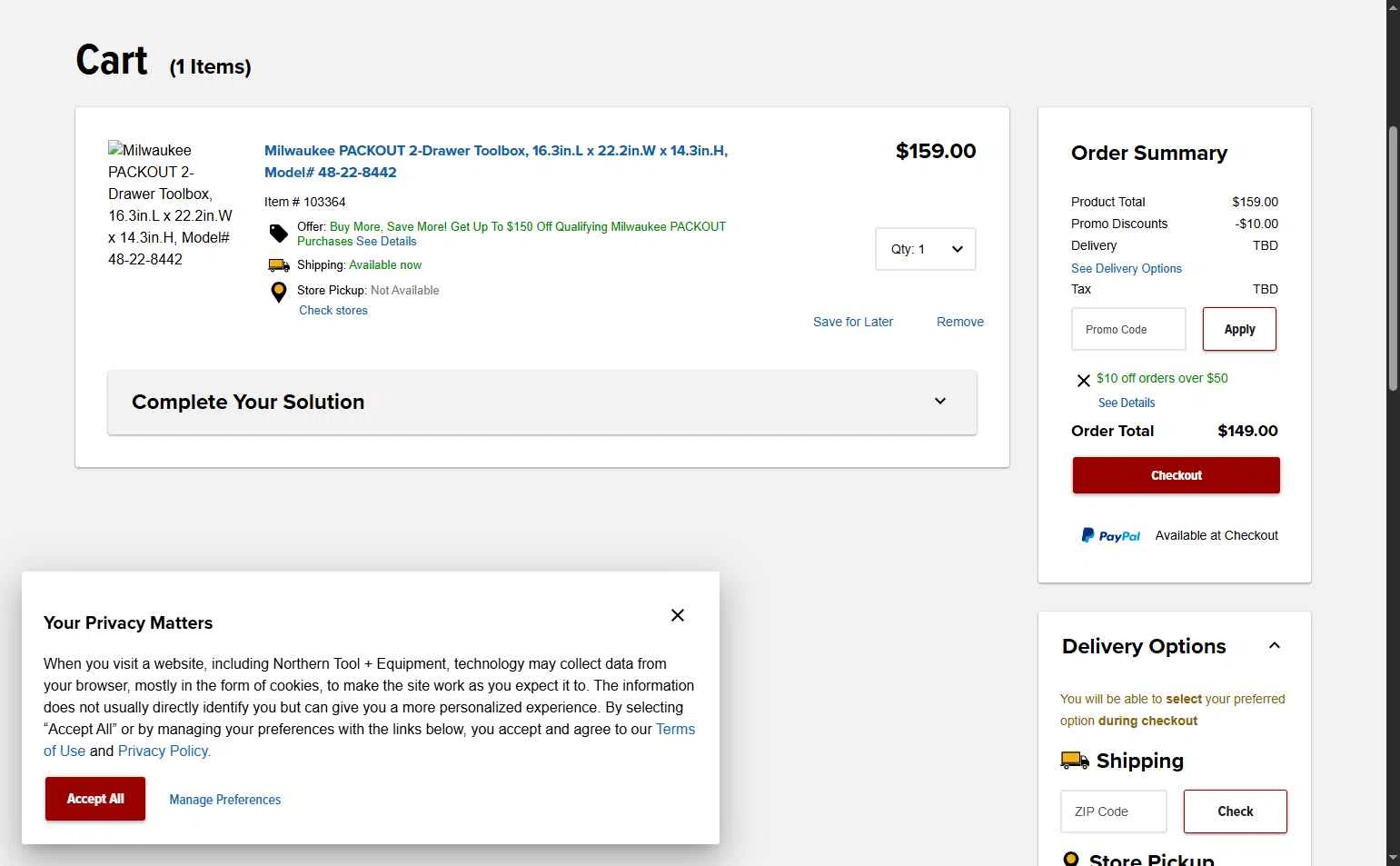The height and width of the screenshot is (866, 1400).
Task: Click the 'Available at Checkout' text
Action: (x=1216, y=535)
